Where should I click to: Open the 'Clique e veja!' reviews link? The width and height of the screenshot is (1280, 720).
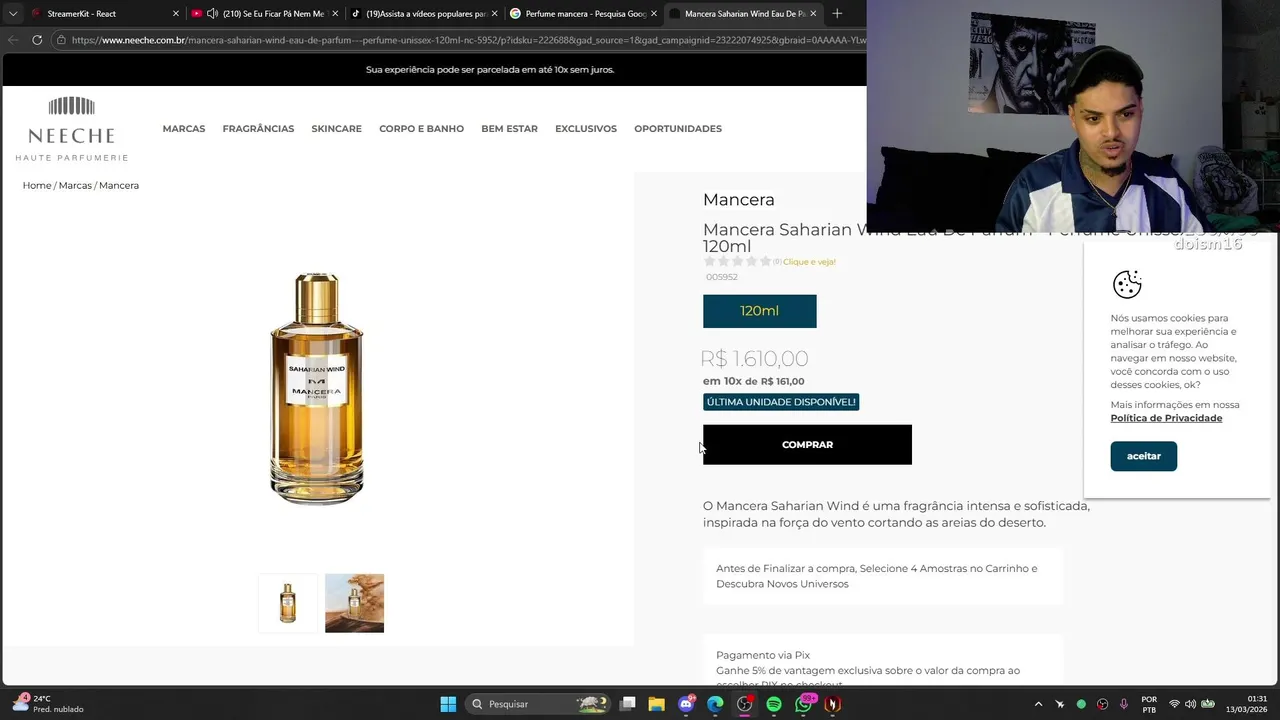[x=809, y=262]
